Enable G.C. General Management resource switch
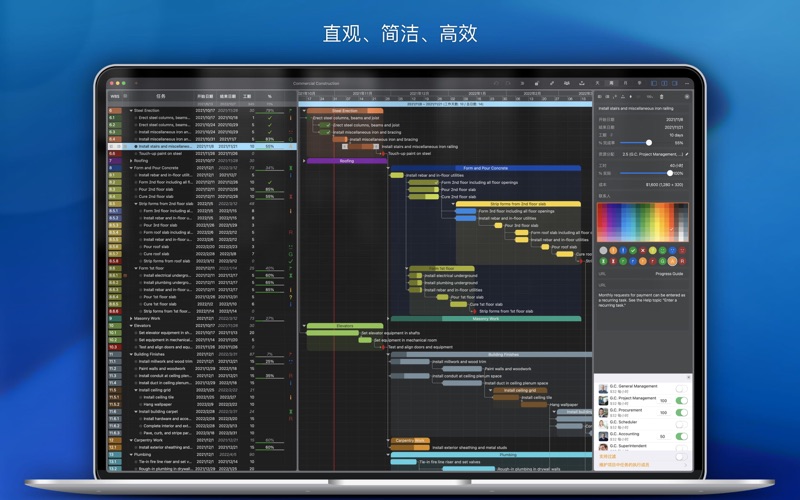The height and width of the screenshot is (500, 800). (681, 389)
